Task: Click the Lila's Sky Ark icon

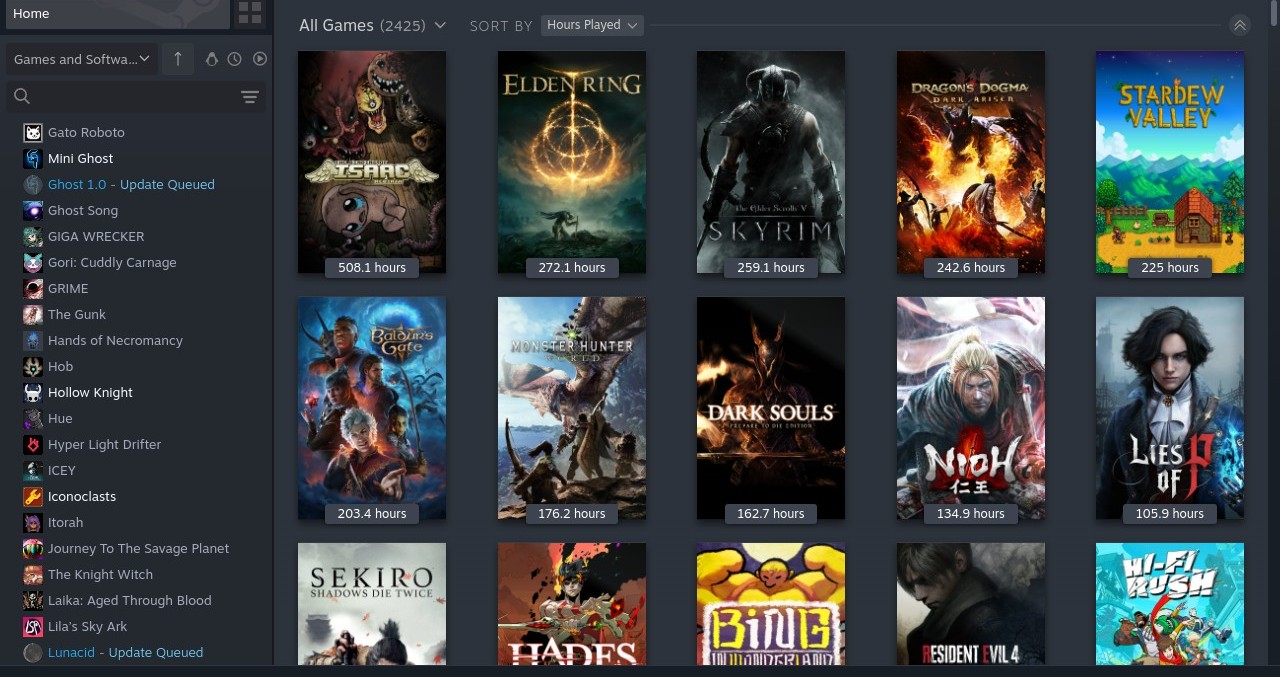Action: 33,626
